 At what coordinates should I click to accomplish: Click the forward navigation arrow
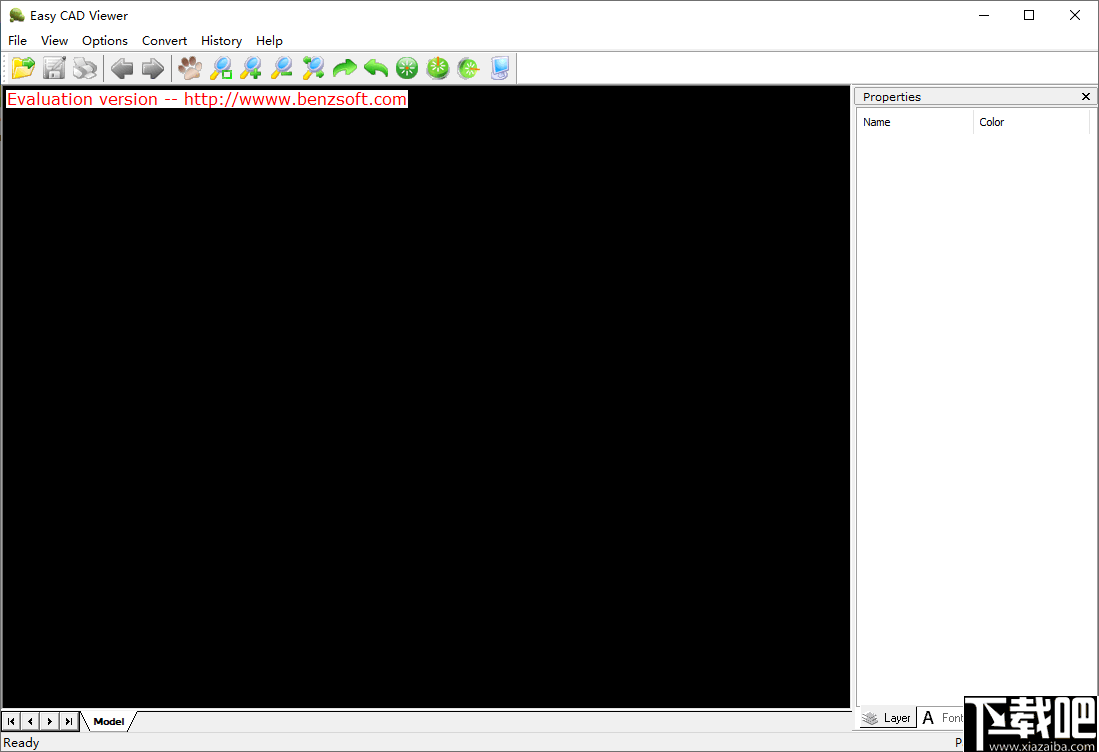pyautogui.click(x=152, y=68)
